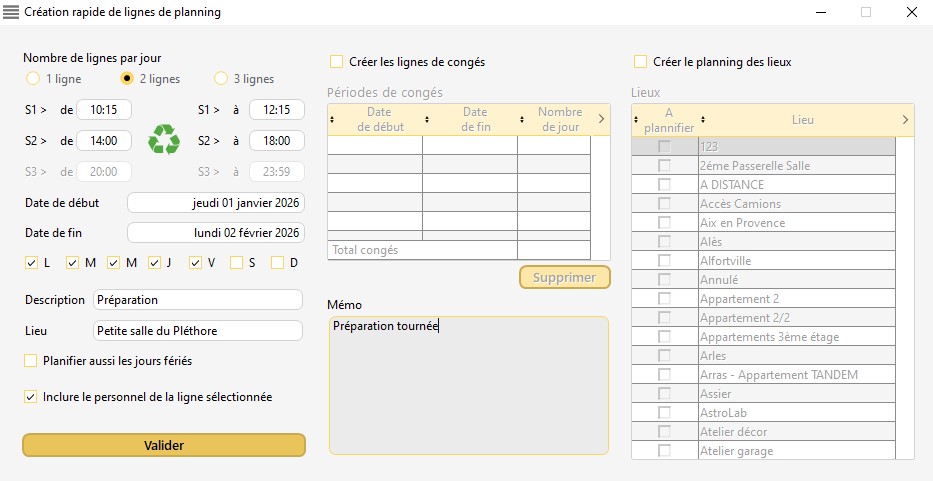The image size is (933, 481).
Task: Enable Créer les lignes de congés
Action: [337, 62]
